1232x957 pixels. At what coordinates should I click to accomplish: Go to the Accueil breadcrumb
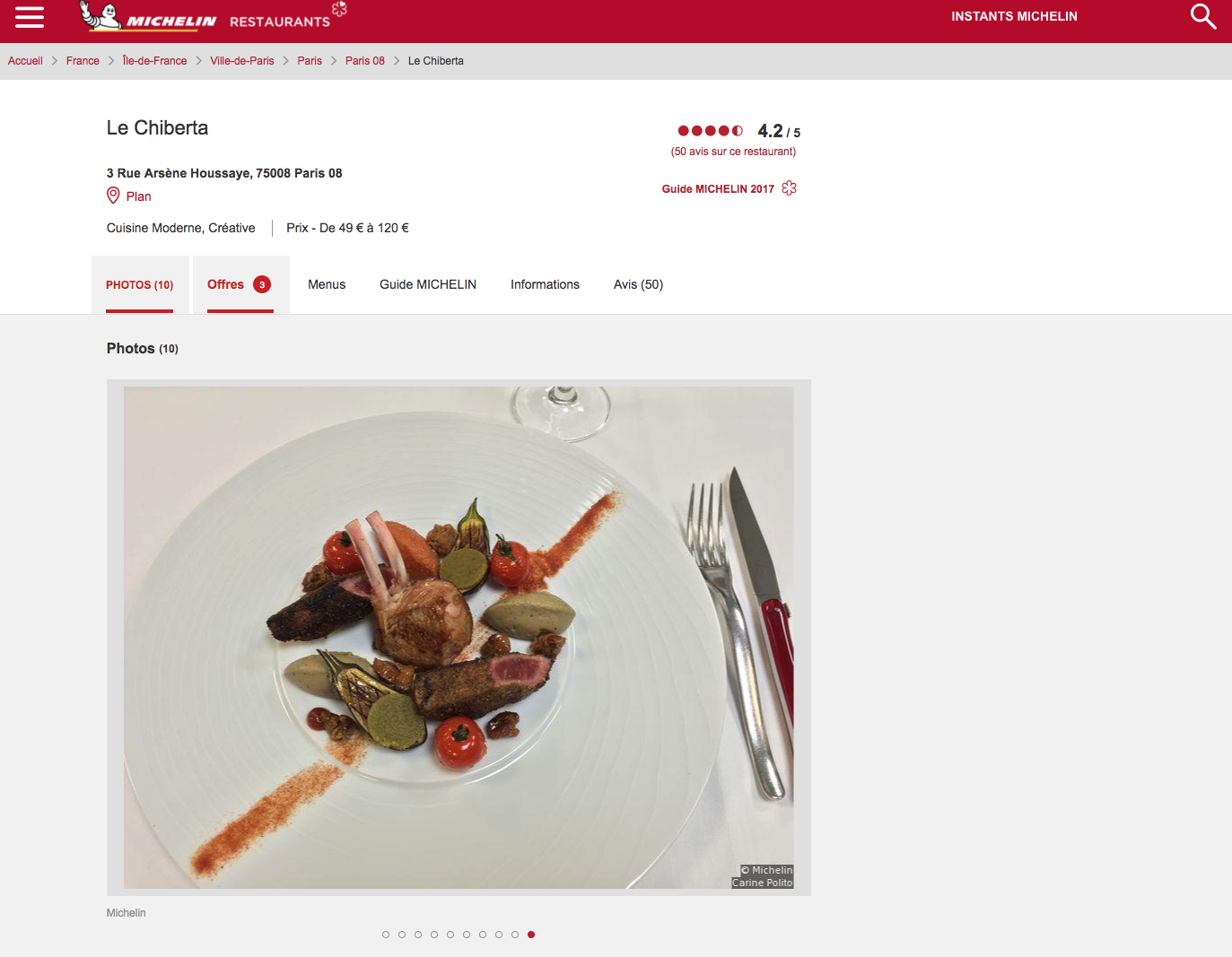25,61
